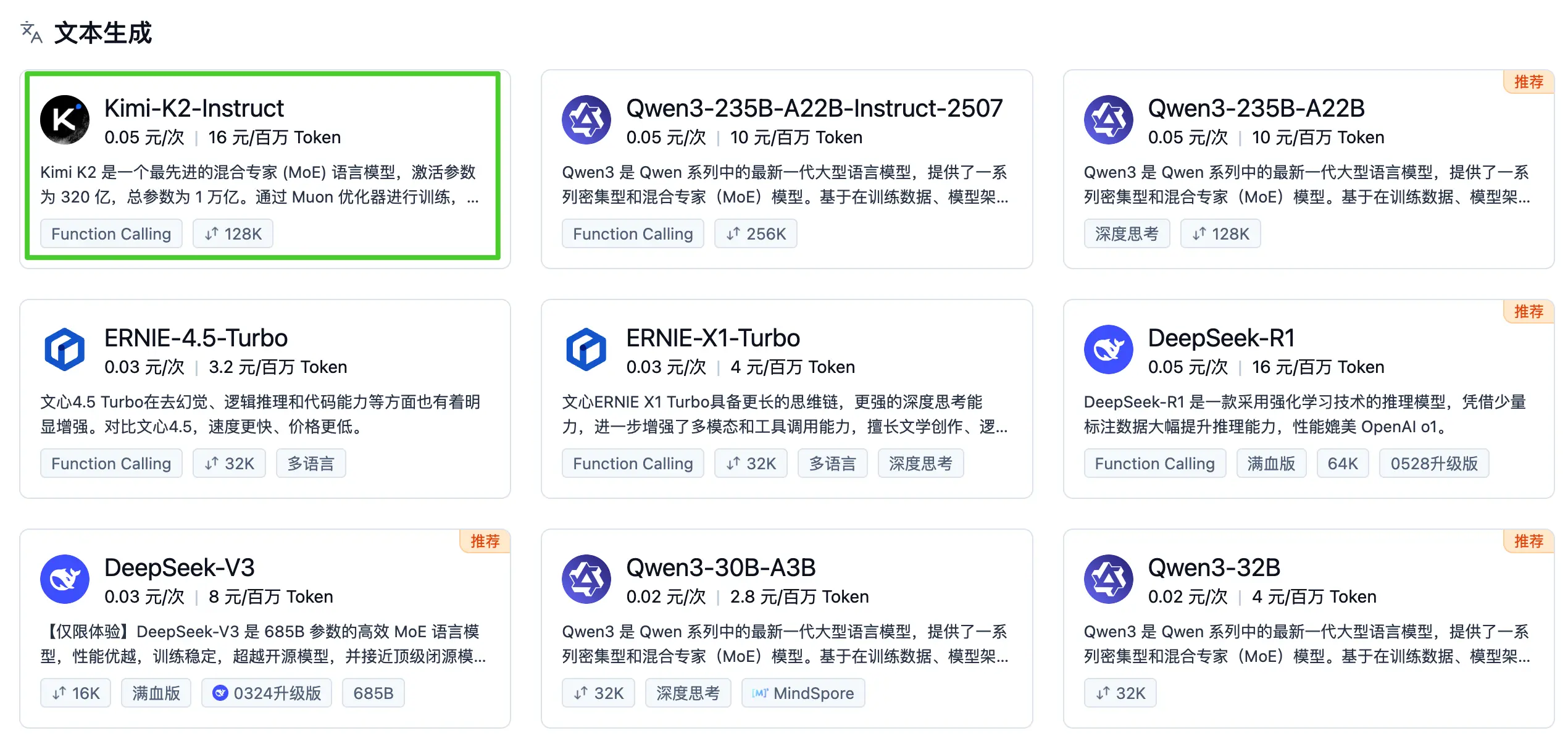1568x736 pixels.
Task: Click the Qwen3-30B-A3B logo icon
Action: point(586,579)
